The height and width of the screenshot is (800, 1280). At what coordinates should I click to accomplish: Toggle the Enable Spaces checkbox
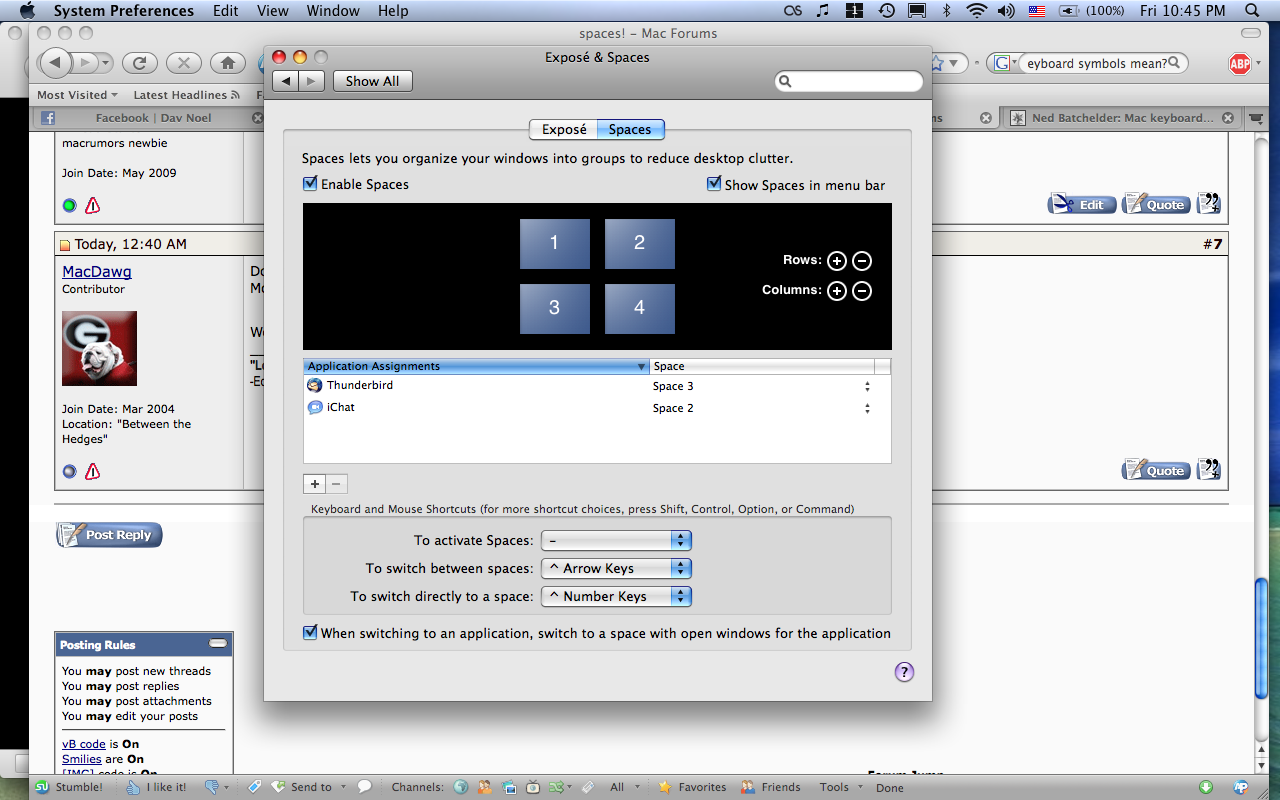(310, 184)
